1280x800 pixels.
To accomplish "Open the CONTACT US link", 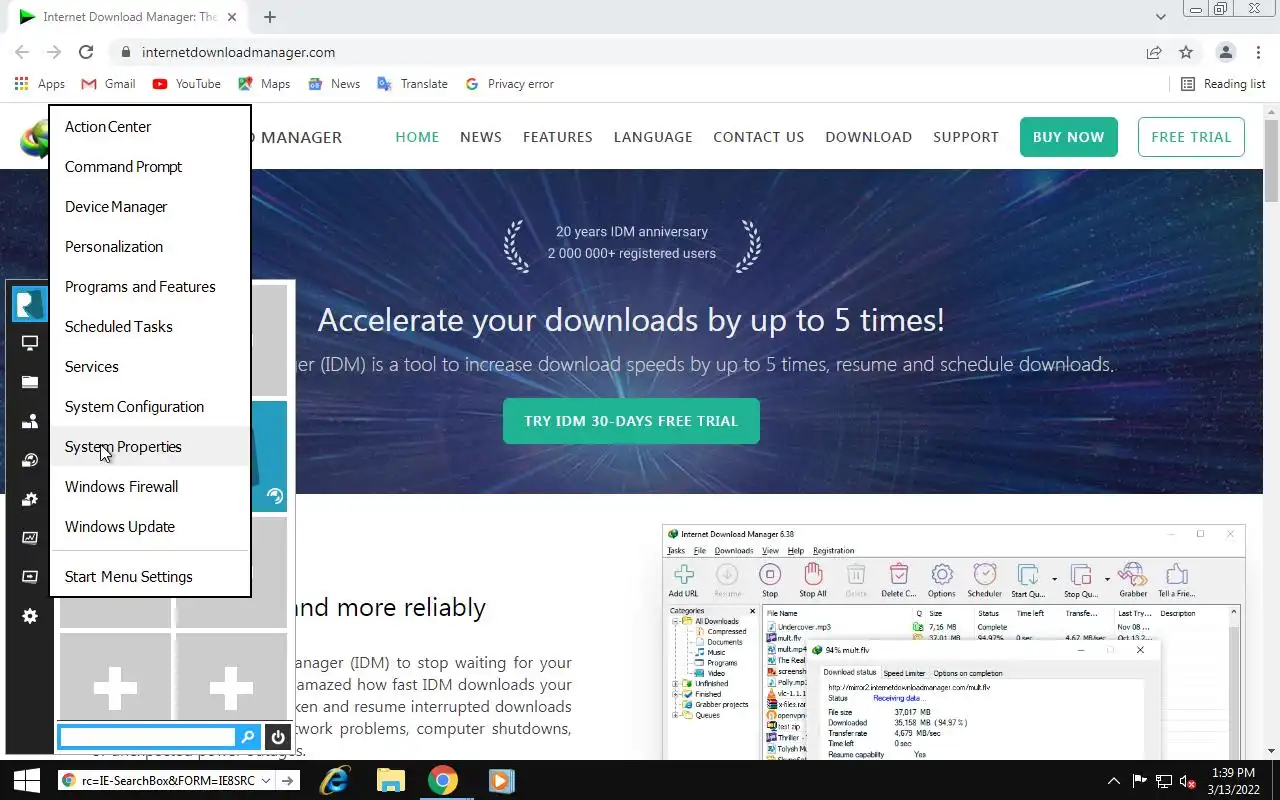I will 759,137.
